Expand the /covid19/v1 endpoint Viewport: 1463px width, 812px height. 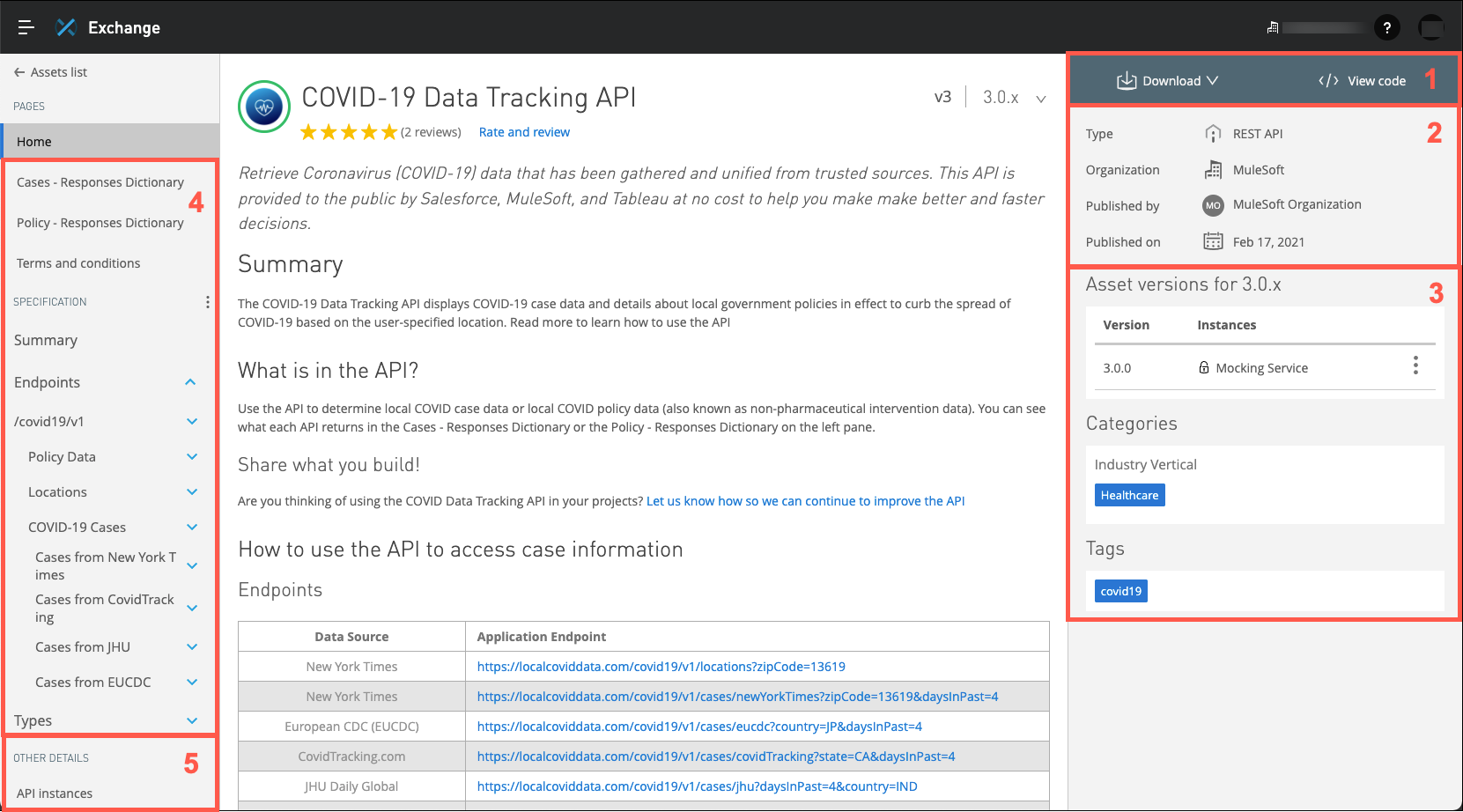pos(192,422)
